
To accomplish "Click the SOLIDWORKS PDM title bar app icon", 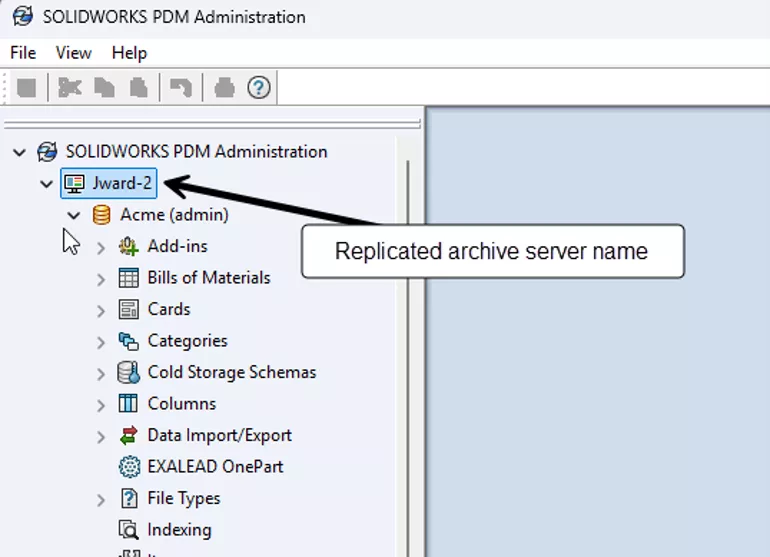I will click(x=23, y=16).
